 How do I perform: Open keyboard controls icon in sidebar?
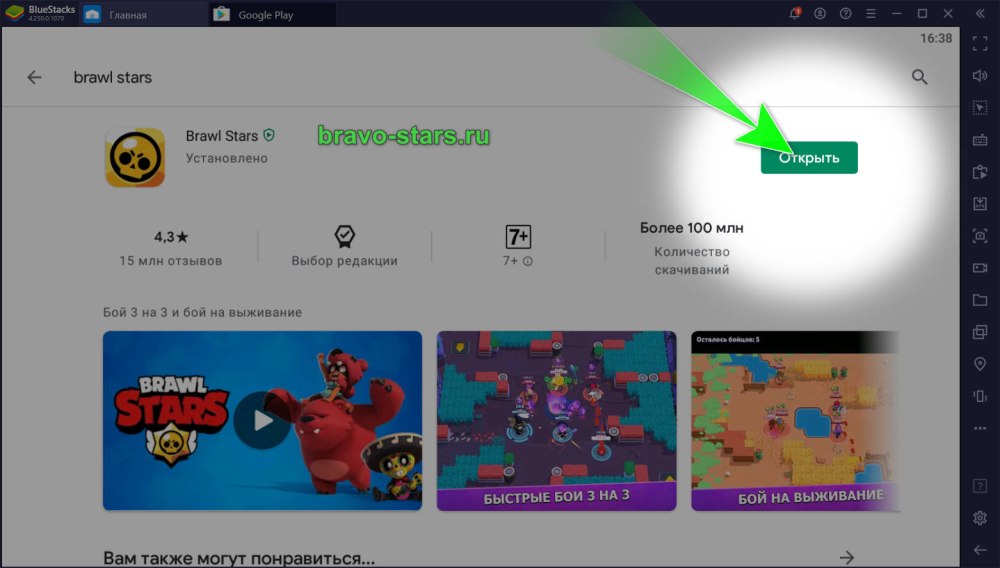[x=980, y=140]
